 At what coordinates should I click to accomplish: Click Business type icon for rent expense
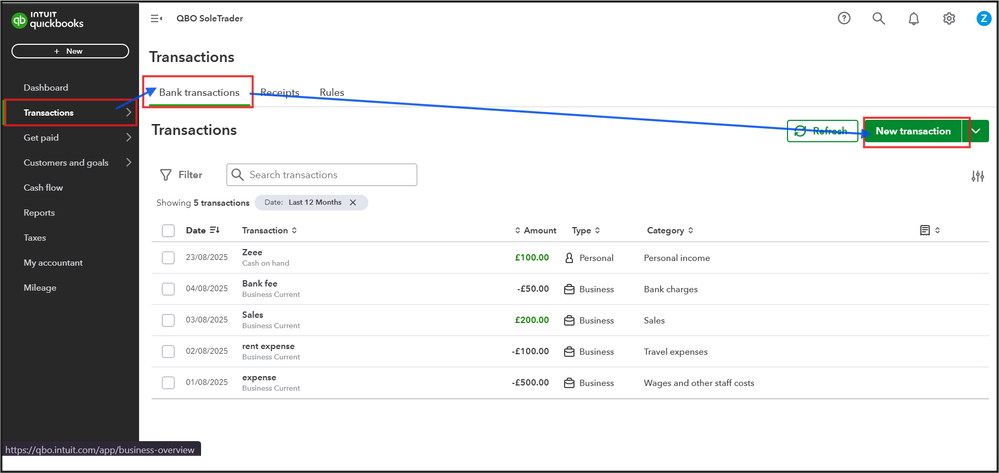[x=570, y=352]
